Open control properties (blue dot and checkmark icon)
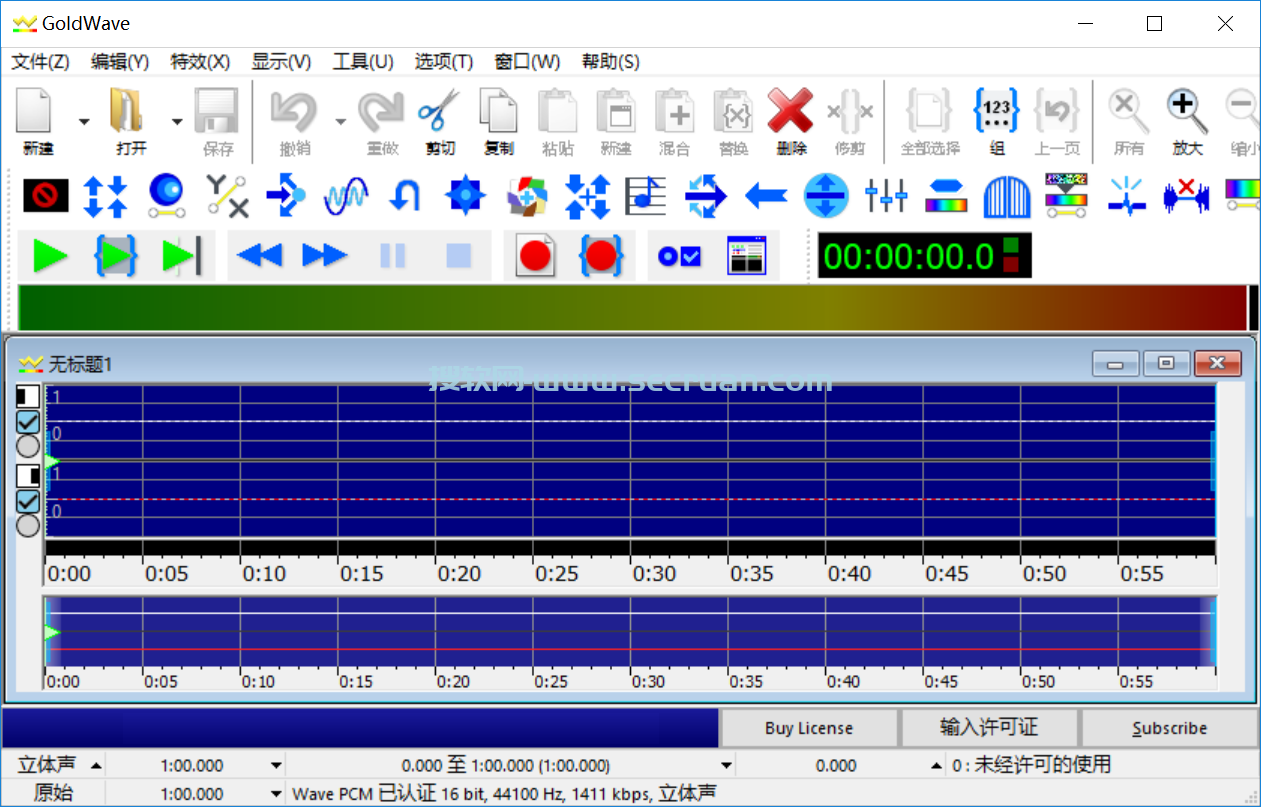 (680, 256)
